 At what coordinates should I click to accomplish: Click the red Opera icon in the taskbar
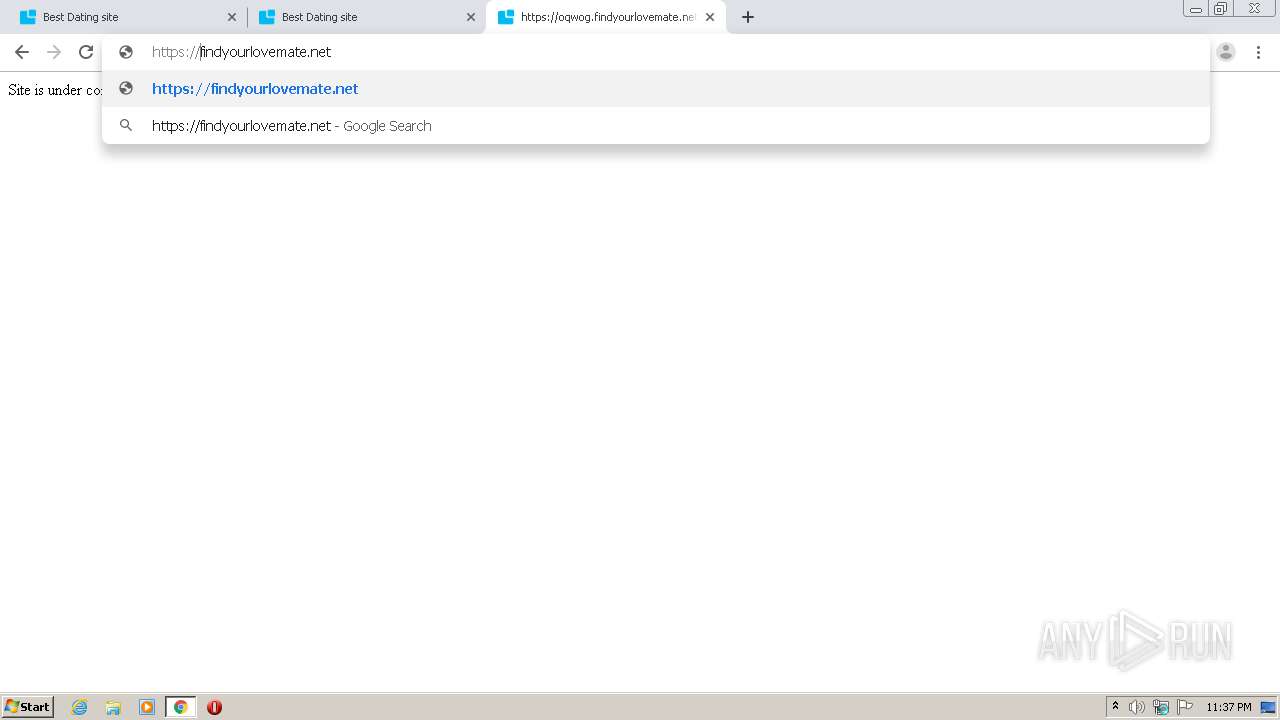point(214,707)
